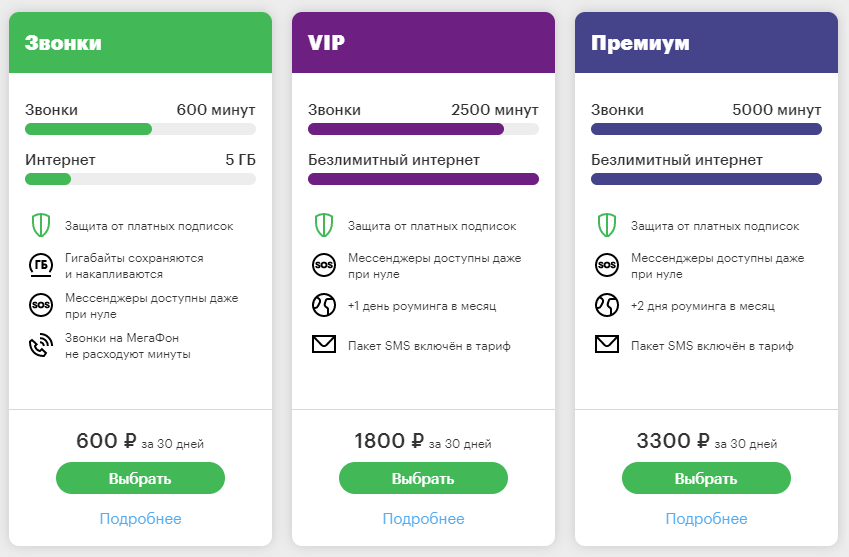Click the SMS envelope icon in the Премиум plan
The image size is (849, 557).
(x=607, y=344)
